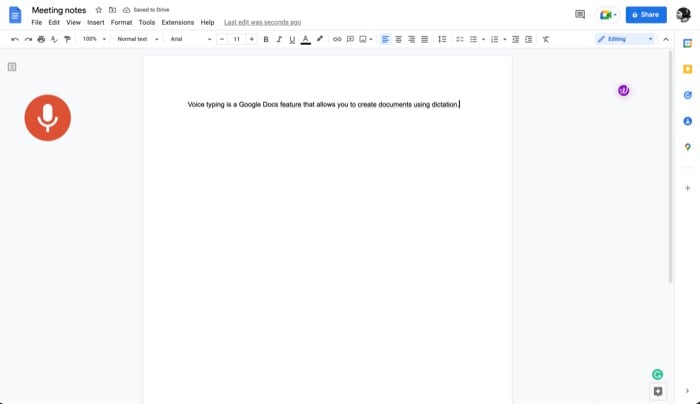700x404 pixels.
Task: Clear text formatting
Action: pyautogui.click(x=546, y=39)
